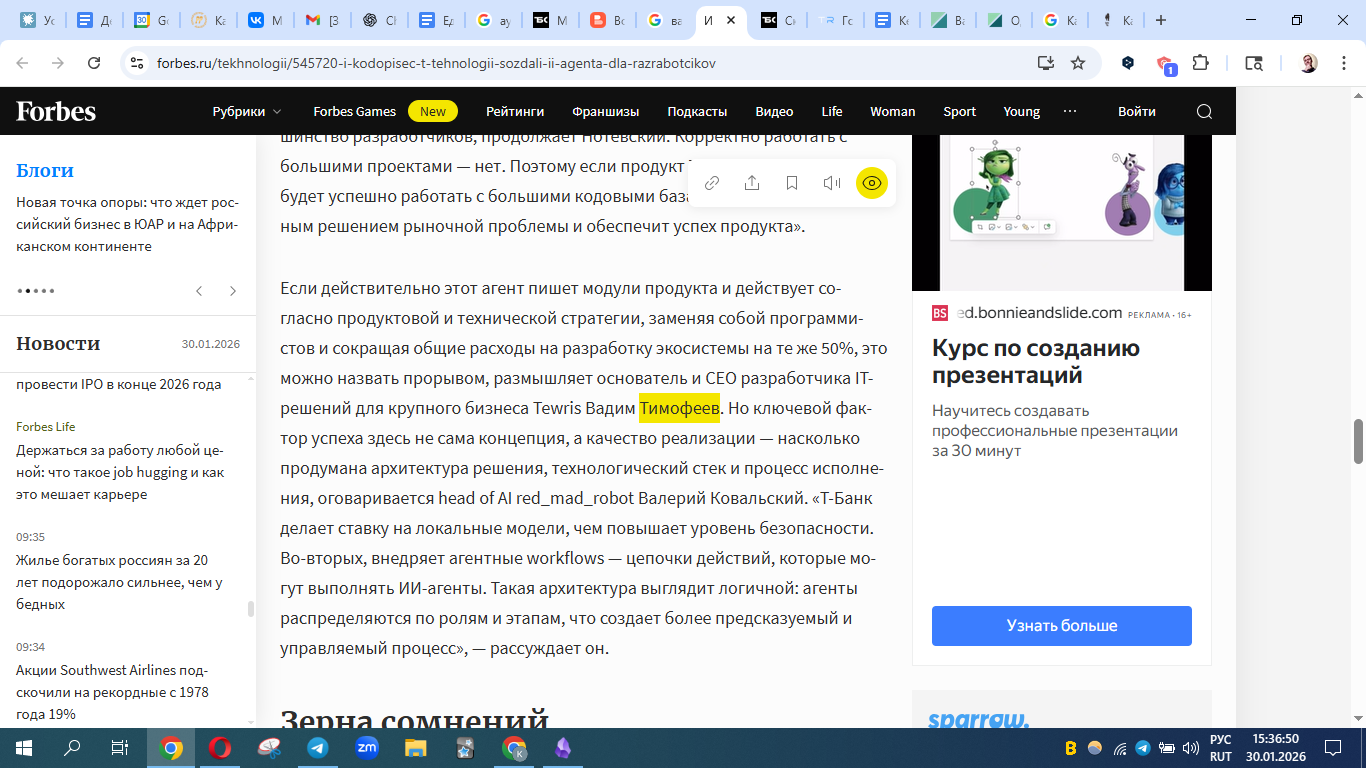Open the news about housing of rich Russians
This screenshot has width=1366, height=768.
tap(119, 582)
